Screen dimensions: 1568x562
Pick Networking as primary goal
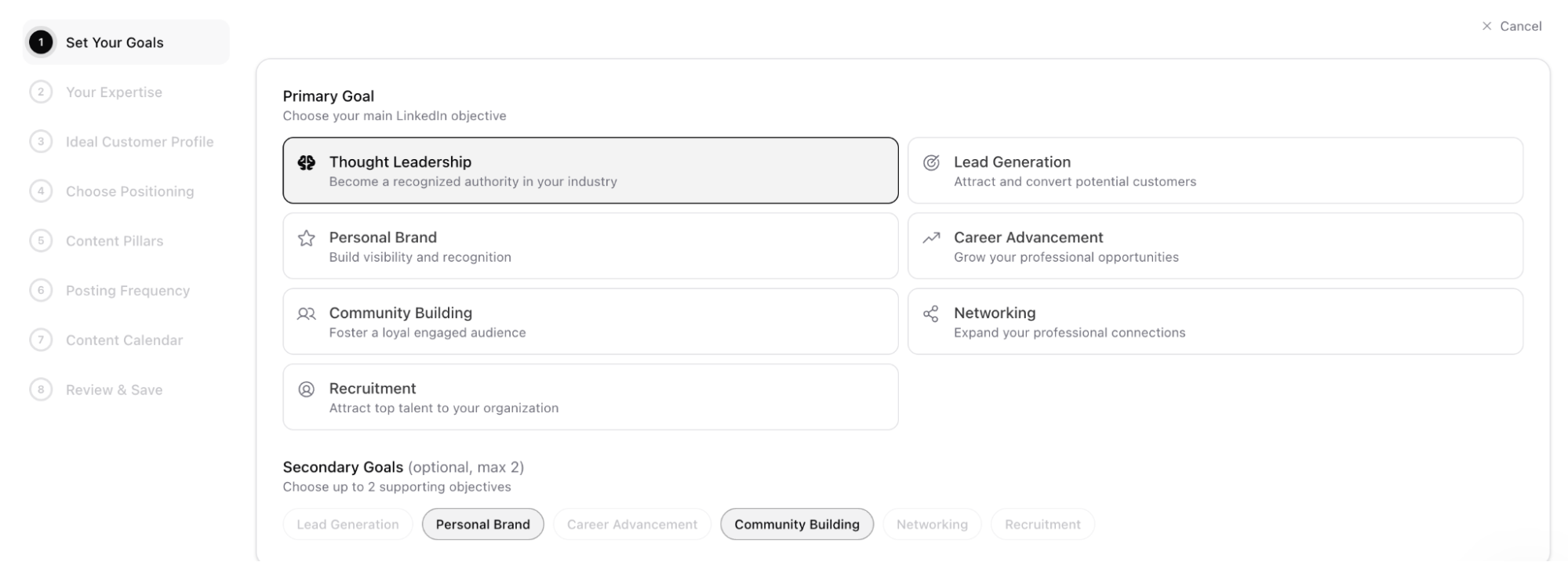pos(1214,321)
